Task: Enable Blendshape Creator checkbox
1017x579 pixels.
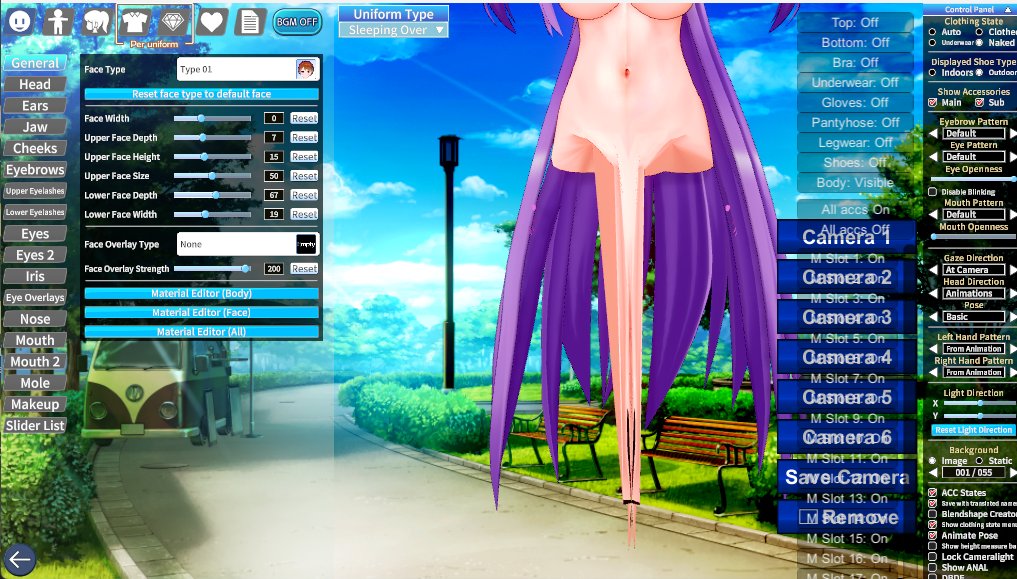Action: click(933, 514)
